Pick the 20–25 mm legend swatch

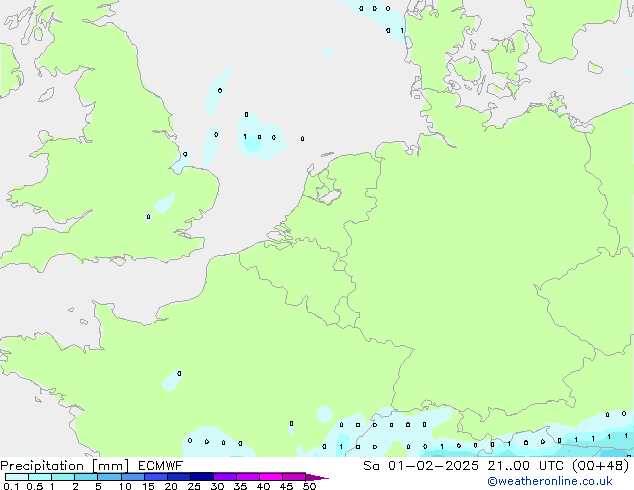(179, 477)
